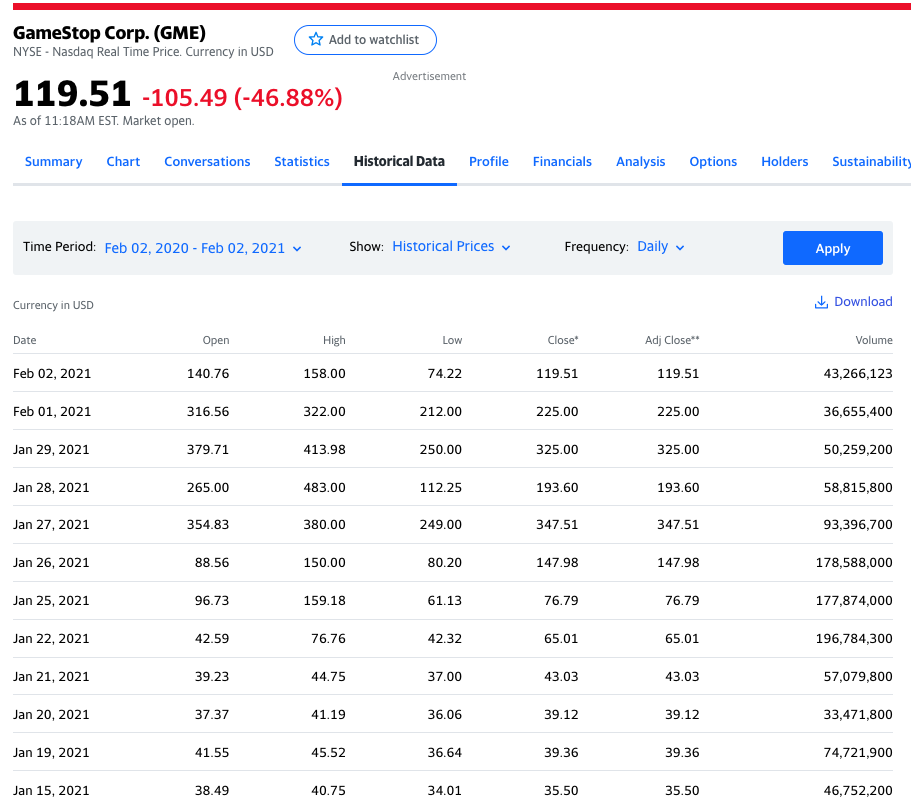Viewport: 911px width, 806px height.
Task: Open the Options tab
Action: pos(713,162)
